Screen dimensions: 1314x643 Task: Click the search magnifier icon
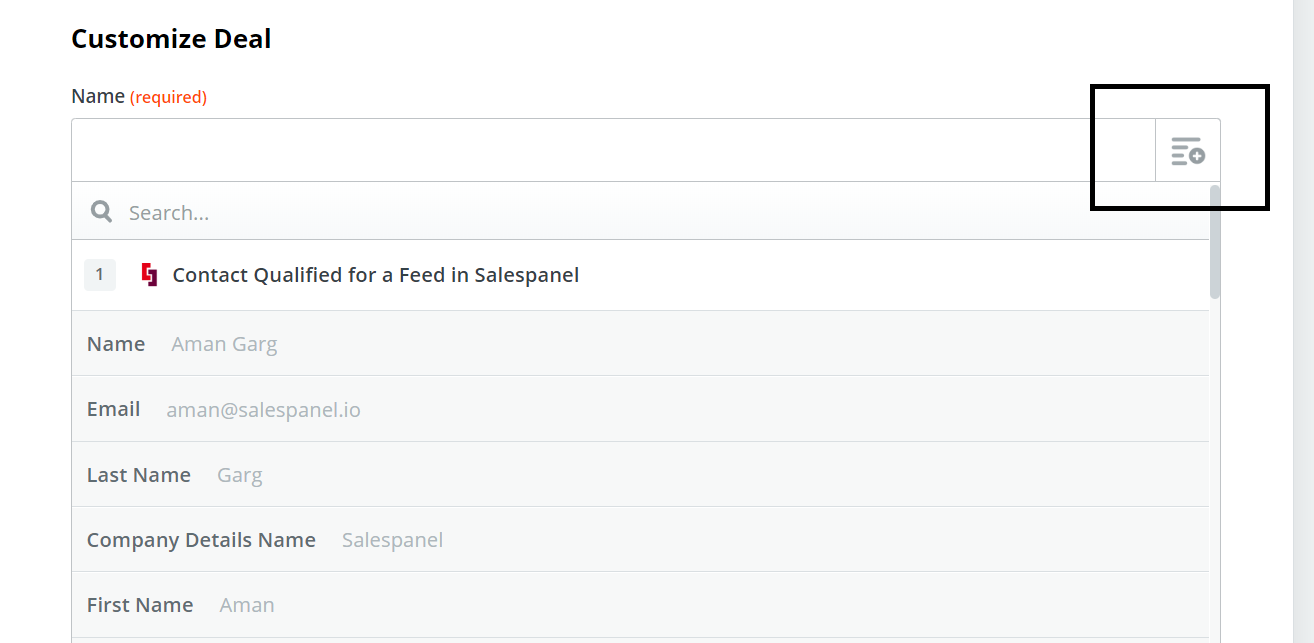101,212
